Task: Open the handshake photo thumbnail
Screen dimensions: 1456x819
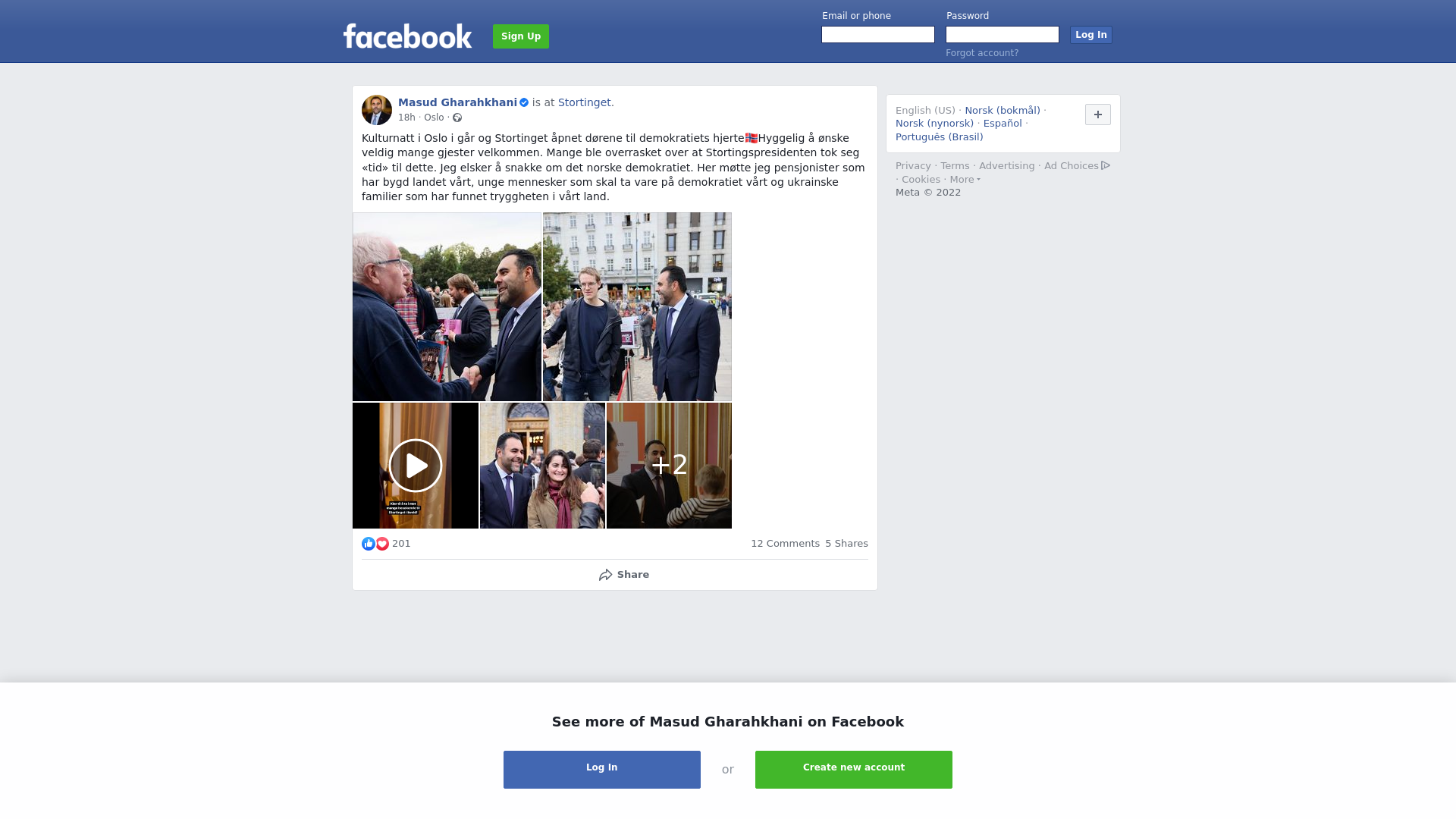Action: (x=447, y=307)
